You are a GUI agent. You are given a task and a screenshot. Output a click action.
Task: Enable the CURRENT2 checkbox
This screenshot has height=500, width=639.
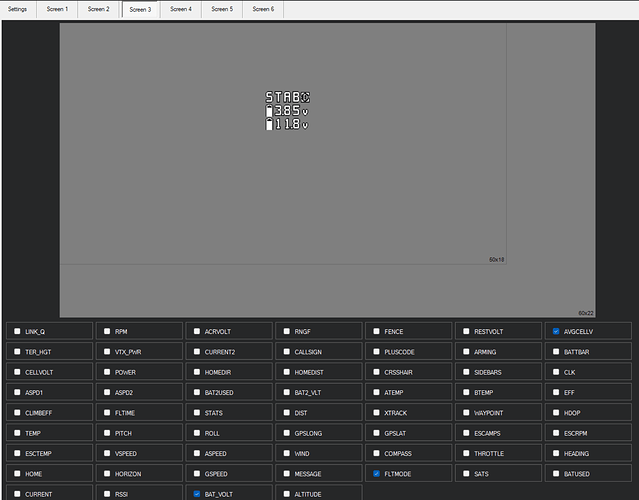point(197,352)
